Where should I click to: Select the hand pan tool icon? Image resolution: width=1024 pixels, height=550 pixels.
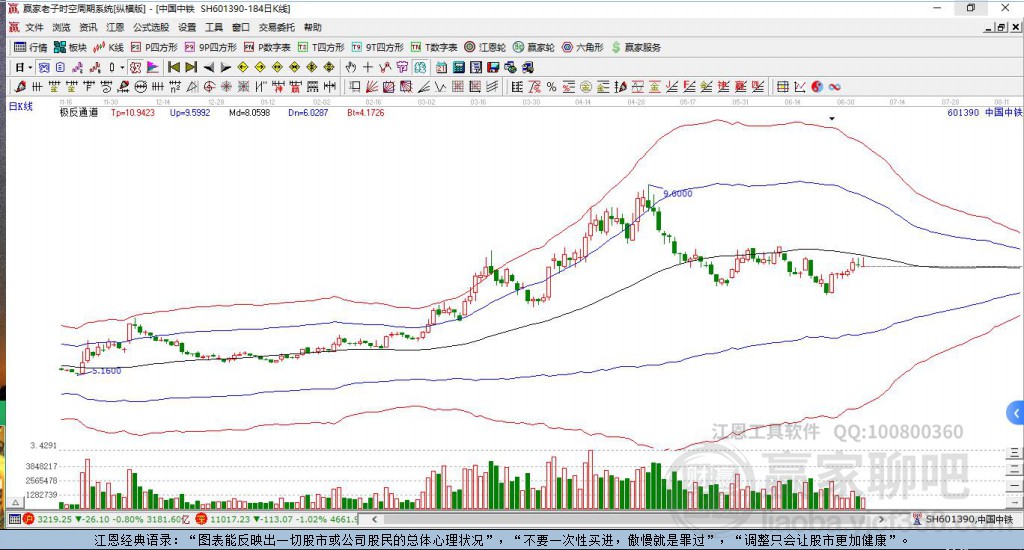tap(350, 67)
